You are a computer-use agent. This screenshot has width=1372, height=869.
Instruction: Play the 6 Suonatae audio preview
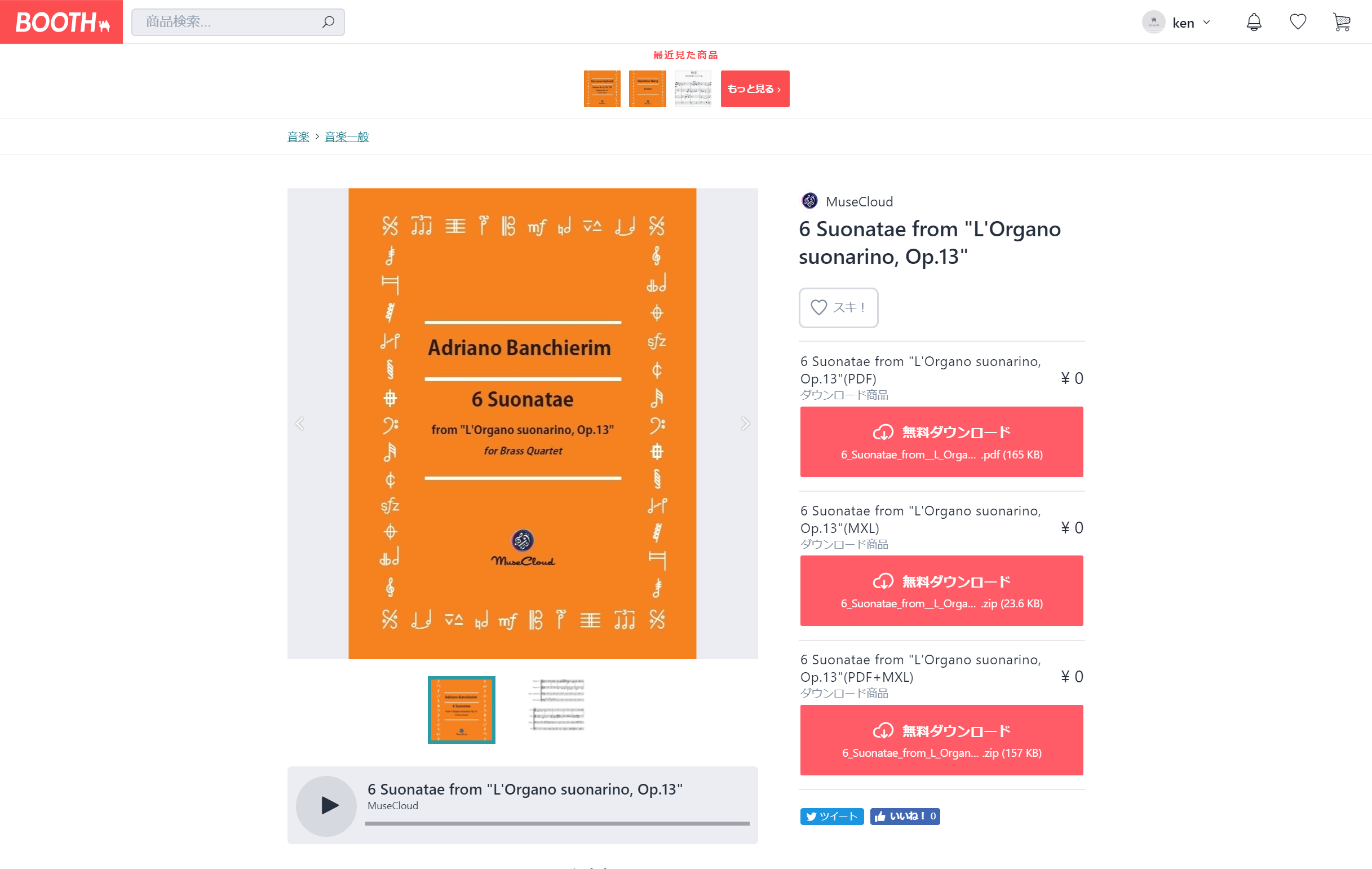pos(326,805)
